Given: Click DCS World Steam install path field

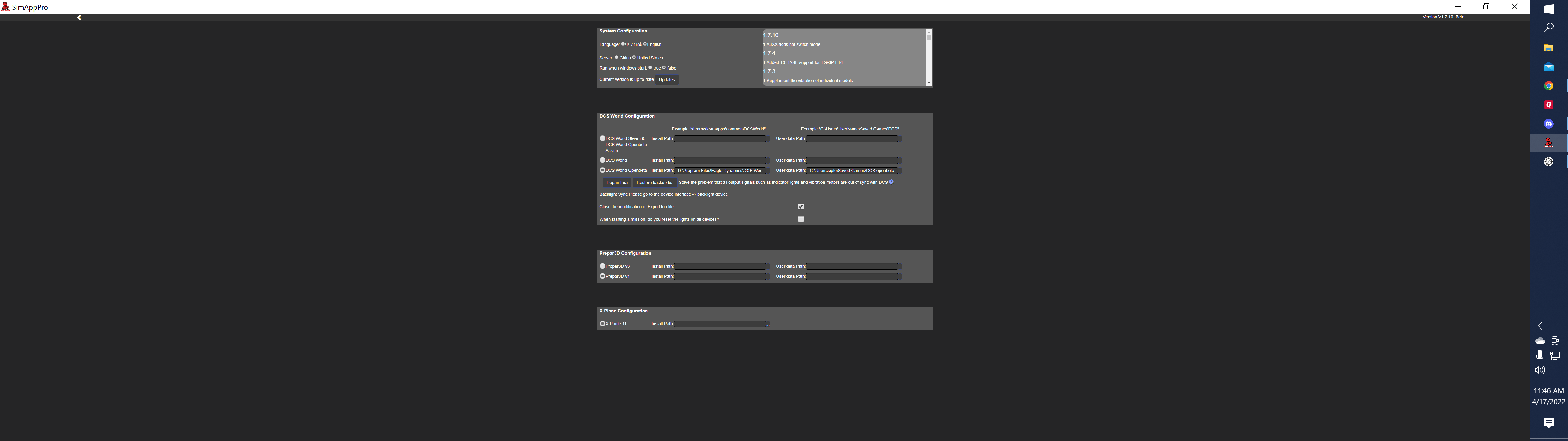Looking at the screenshot, I should point(719,139).
